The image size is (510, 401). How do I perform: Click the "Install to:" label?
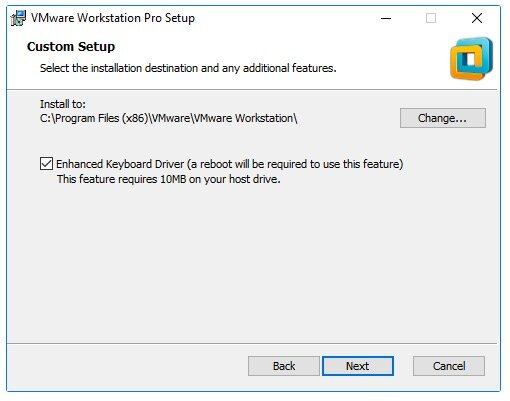click(63, 104)
